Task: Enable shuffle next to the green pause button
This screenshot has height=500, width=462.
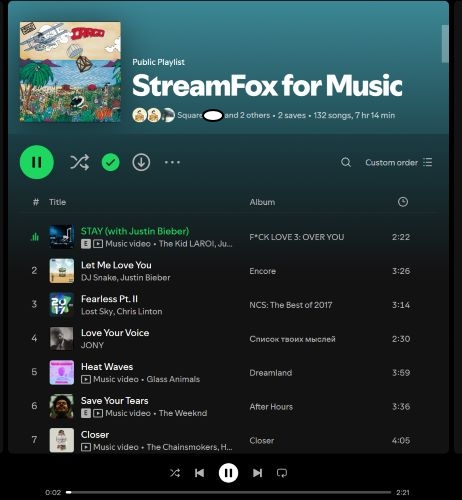Action: (x=79, y=162)
